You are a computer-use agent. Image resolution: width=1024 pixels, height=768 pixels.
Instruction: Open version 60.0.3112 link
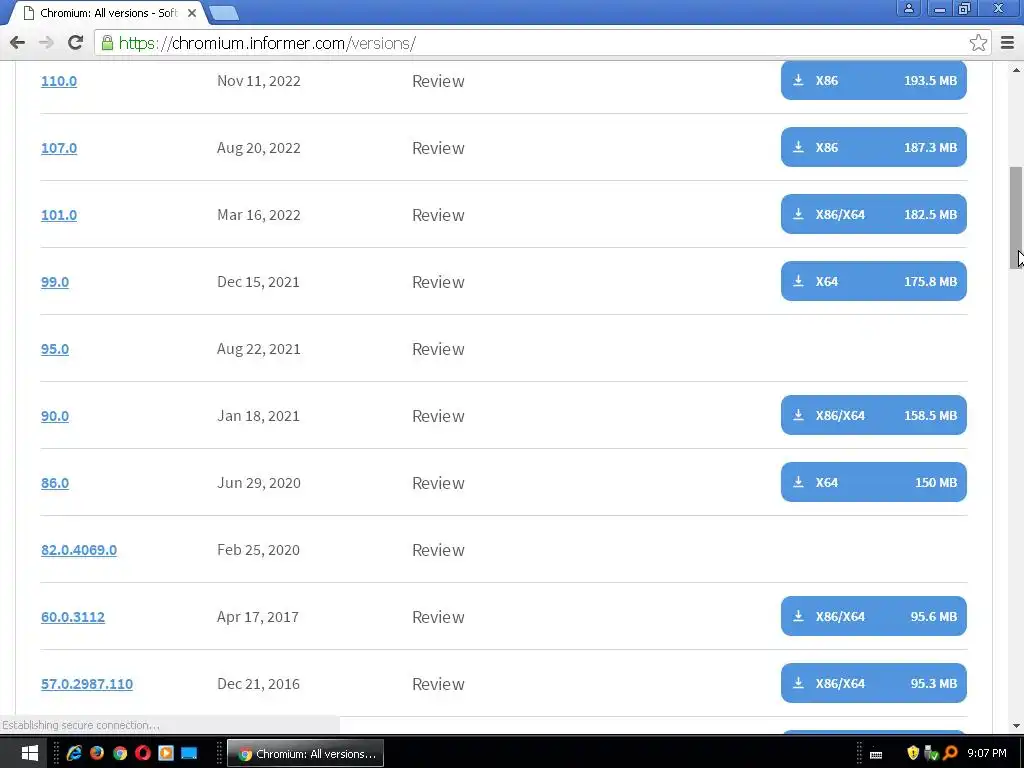[72, 617]
